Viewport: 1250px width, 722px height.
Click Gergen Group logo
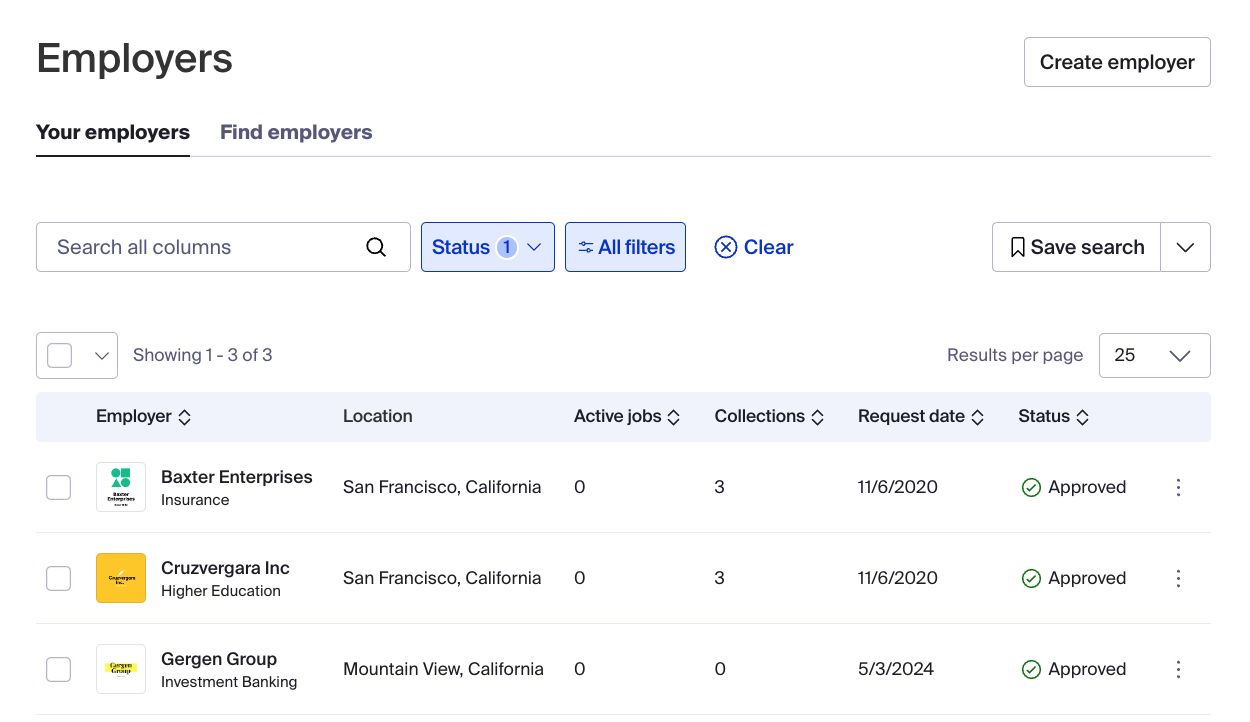pos(121,669)
